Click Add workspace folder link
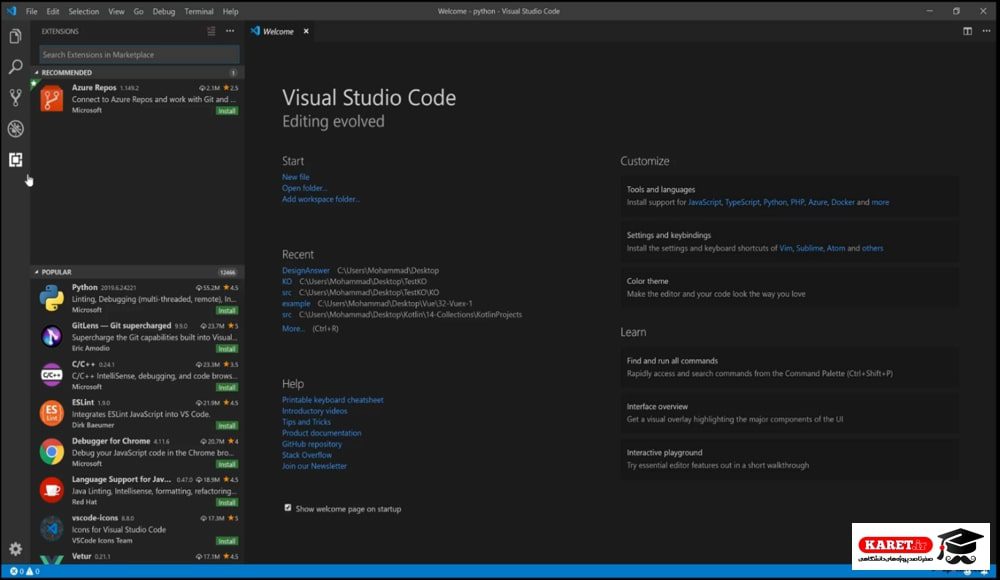1000x580 pixels. (321, 199)
